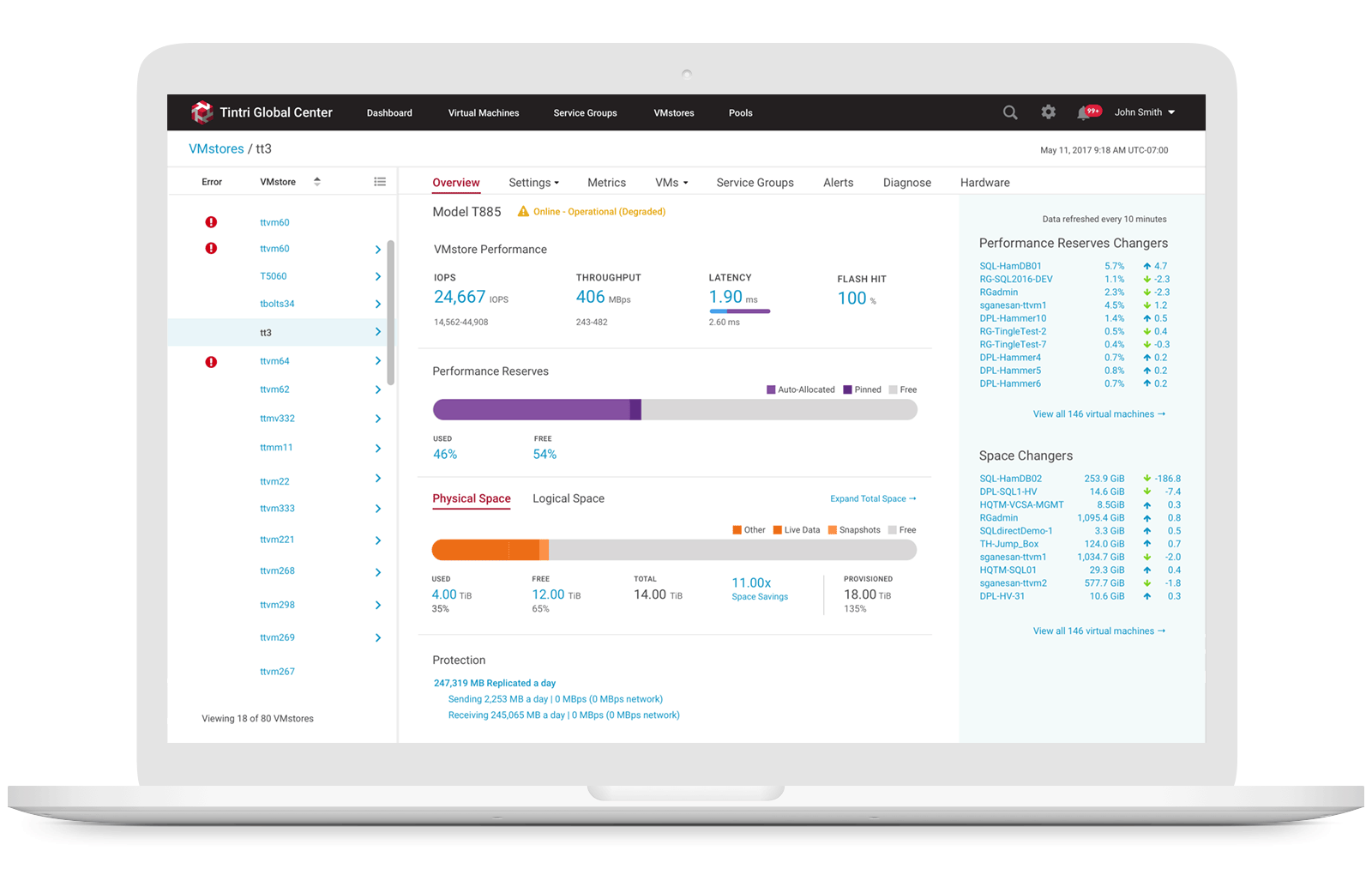This screenshot has height=893, width=1372.
Task: Open the Settings tab dropdown
Action: click(533, 183)
